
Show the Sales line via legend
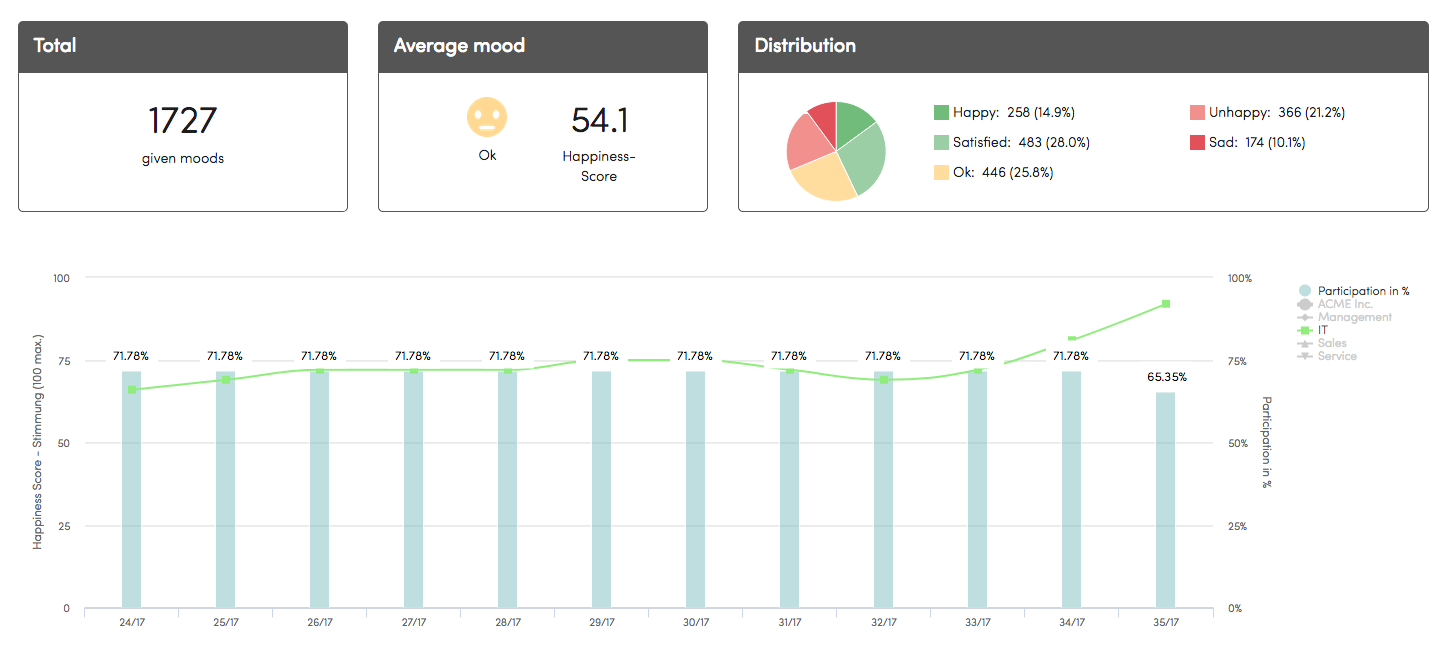tap(1321, 343)
